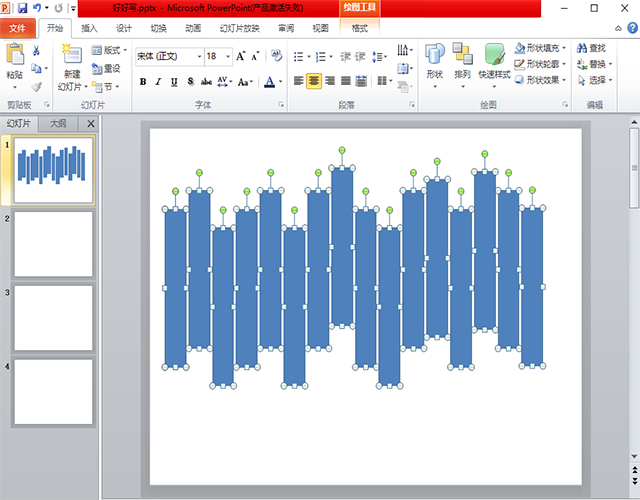This screenshot has height=500, width=640.
Task: Save the presentation using the floppy icon
Action: [22, 8]
